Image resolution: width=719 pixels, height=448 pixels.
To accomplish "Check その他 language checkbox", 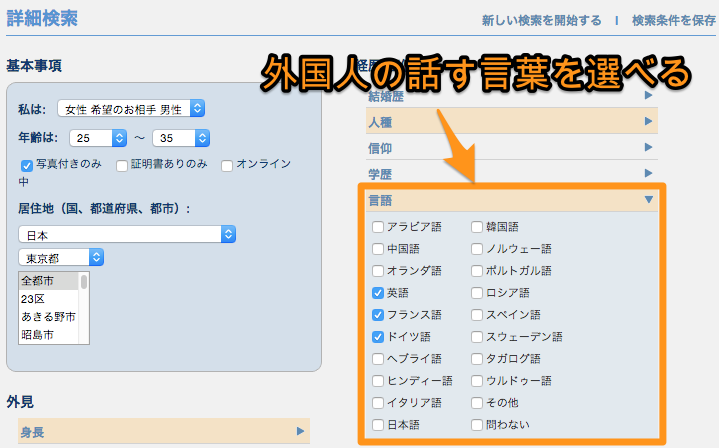I will [x=477, y=403].
